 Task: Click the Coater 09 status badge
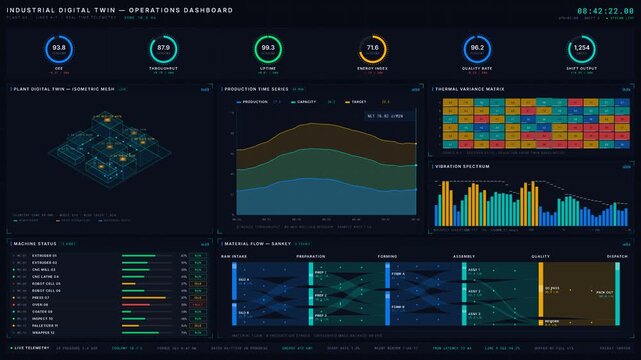click(198, 312)
